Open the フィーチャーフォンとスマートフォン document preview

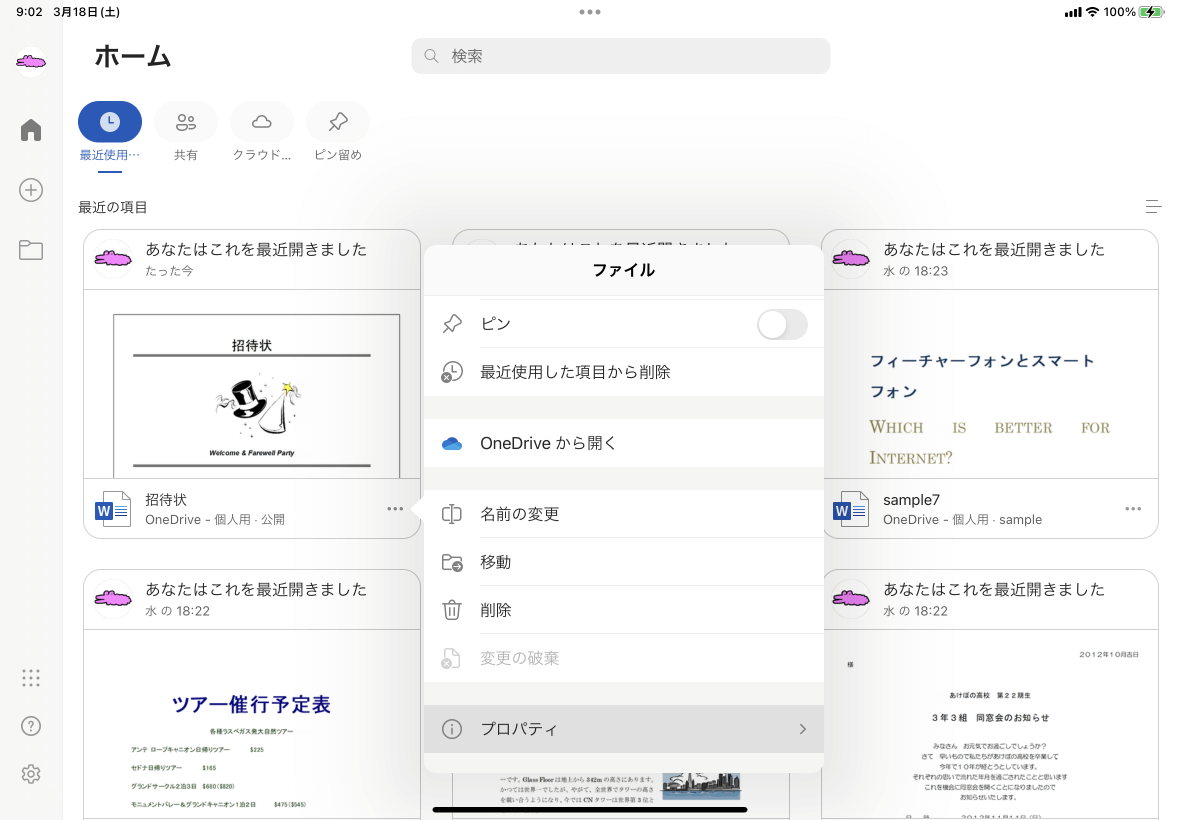click(x=990, y=384)
